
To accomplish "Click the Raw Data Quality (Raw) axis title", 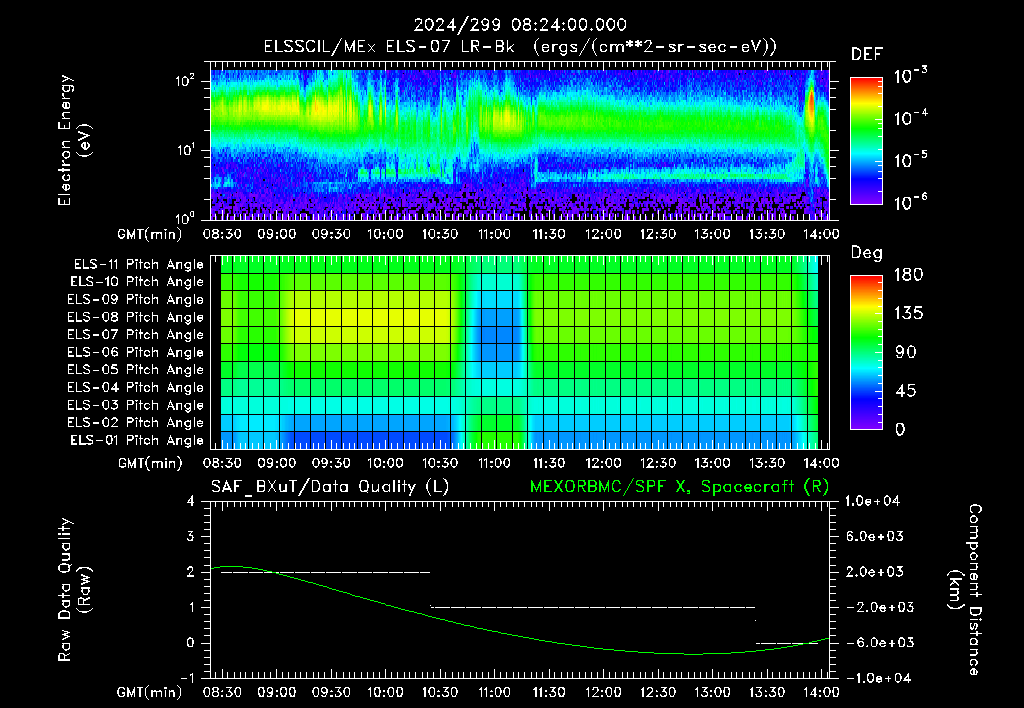I will pos(74,590).
